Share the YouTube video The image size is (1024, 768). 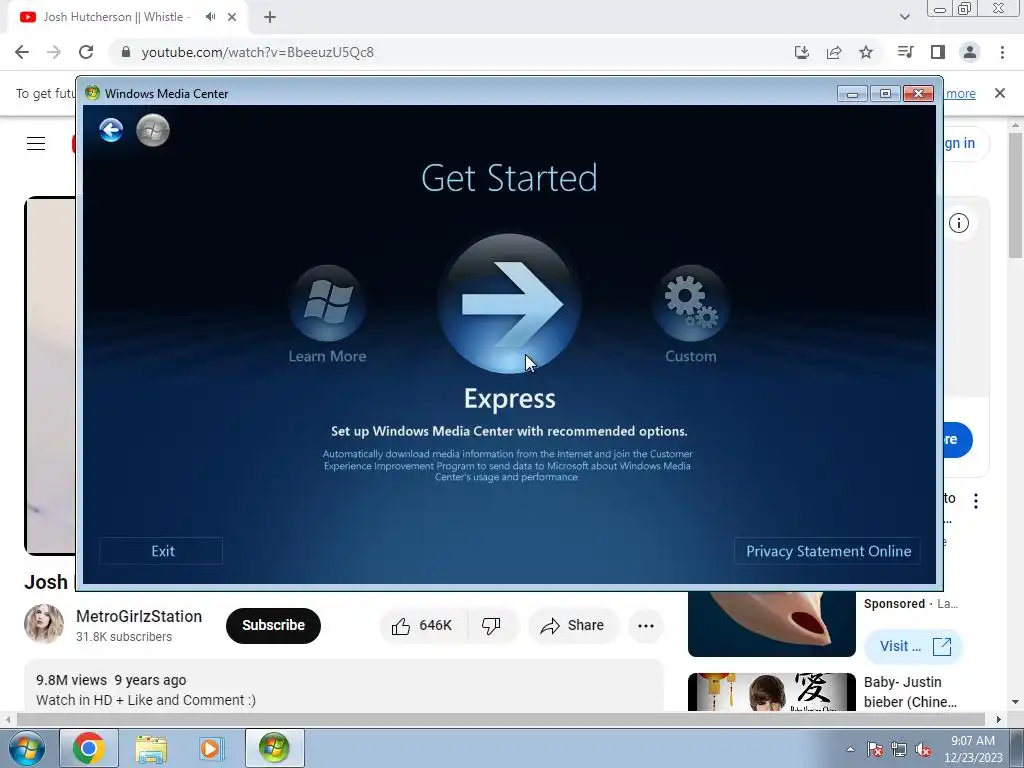(572, 626)
